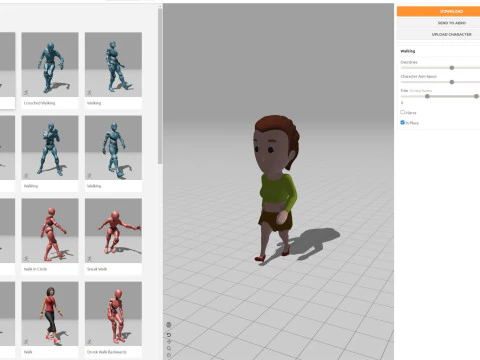Adjust the Overdrive slider handle
This screenshot has width=480, height=360.
click(x=452, y=68)
